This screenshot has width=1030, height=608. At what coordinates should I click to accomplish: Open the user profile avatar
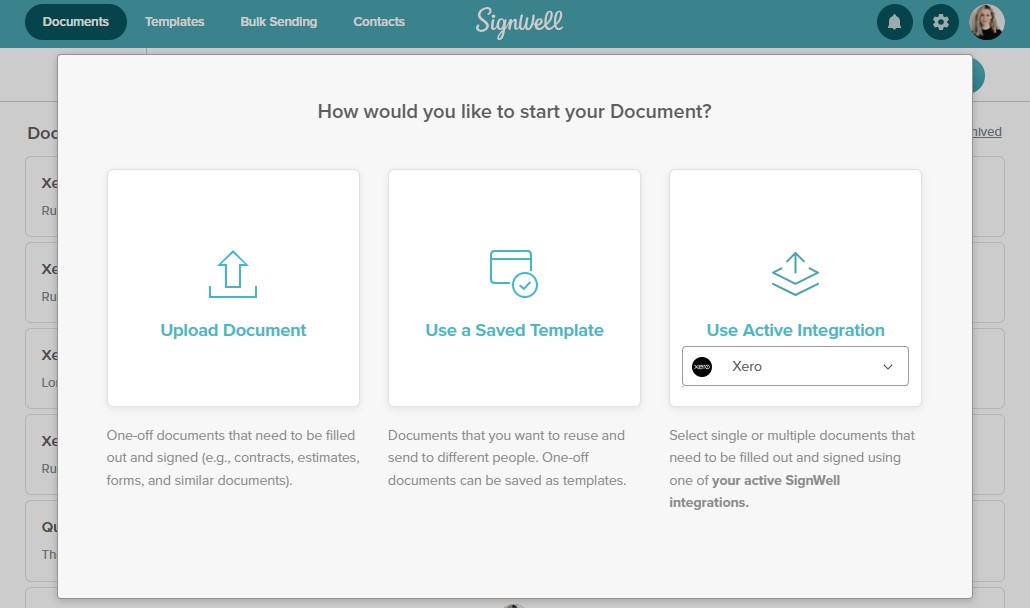click(x=987, y=22)
